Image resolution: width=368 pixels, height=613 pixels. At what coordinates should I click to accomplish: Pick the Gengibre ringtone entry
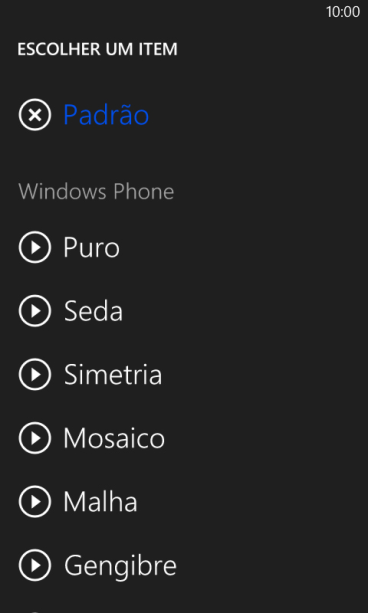coord(120,566)
